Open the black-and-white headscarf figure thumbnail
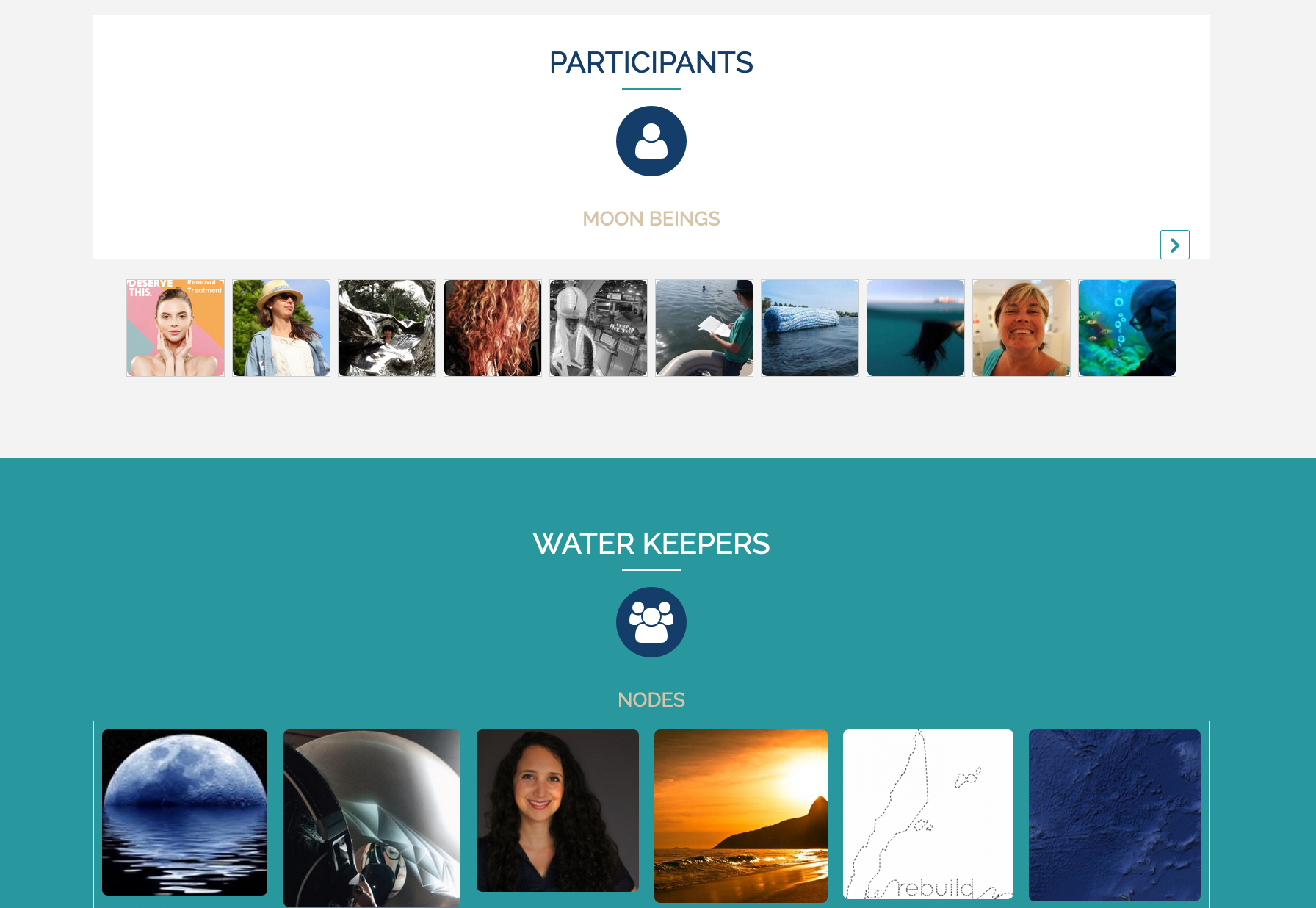The height and width of the screenshot is (908, 1316). click(x=599, y=328)
